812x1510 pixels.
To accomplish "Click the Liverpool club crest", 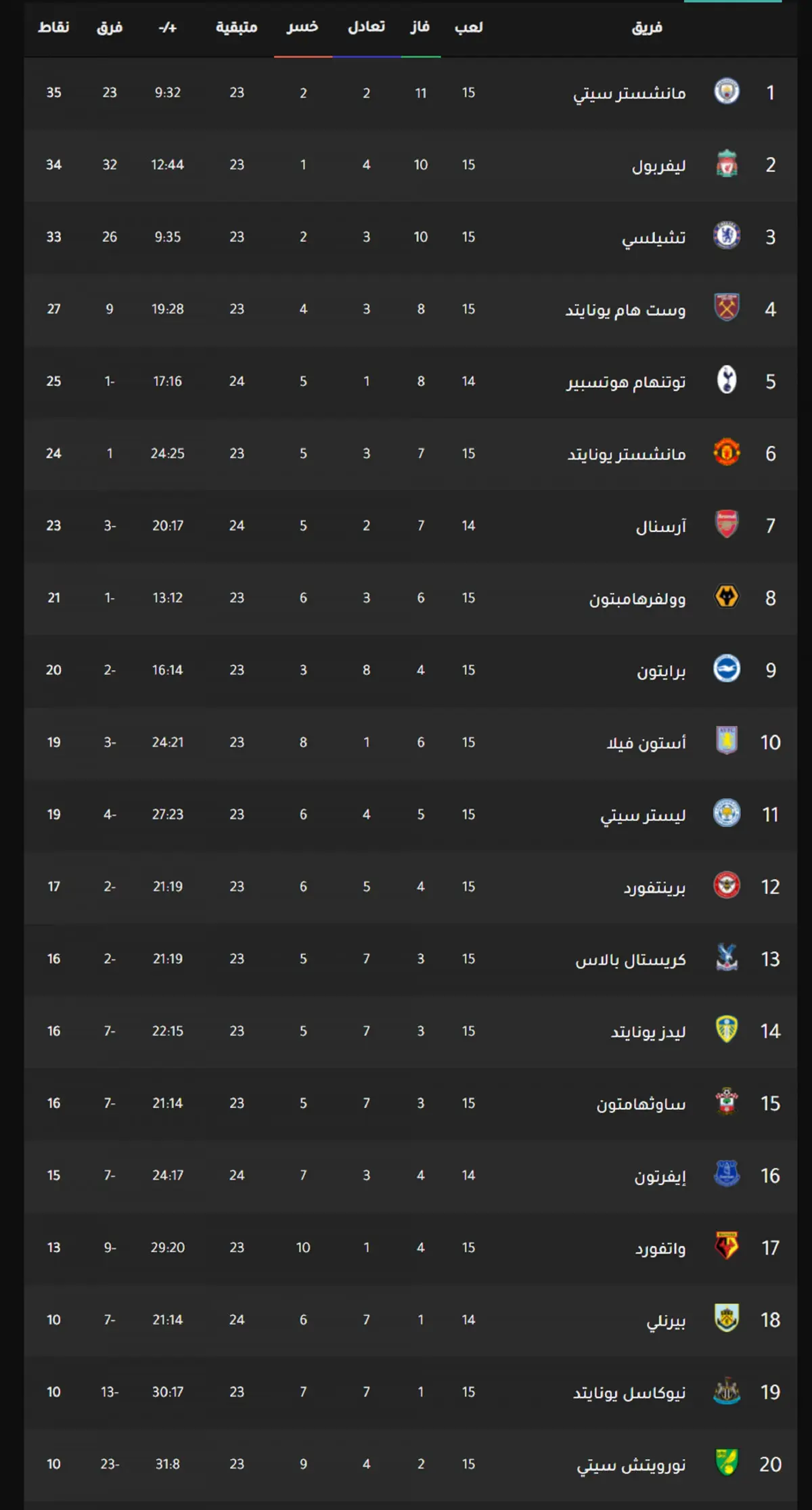I will pos(727,164).
